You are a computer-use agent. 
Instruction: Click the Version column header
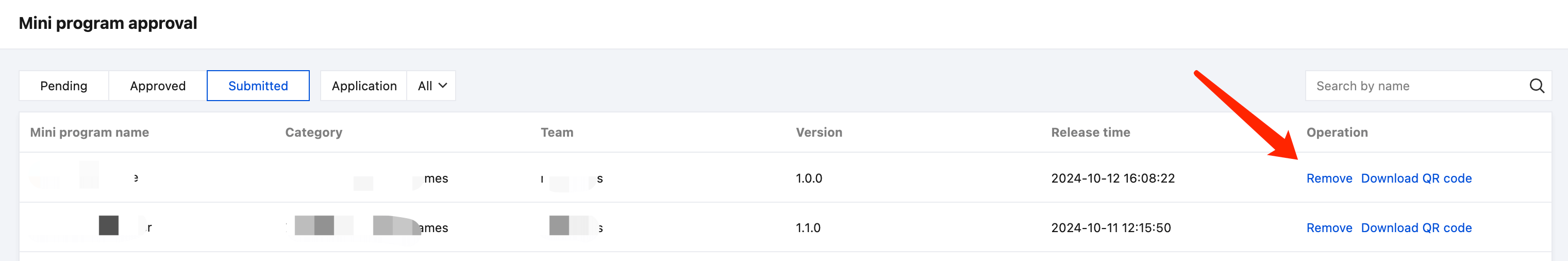tap(819, 133)
